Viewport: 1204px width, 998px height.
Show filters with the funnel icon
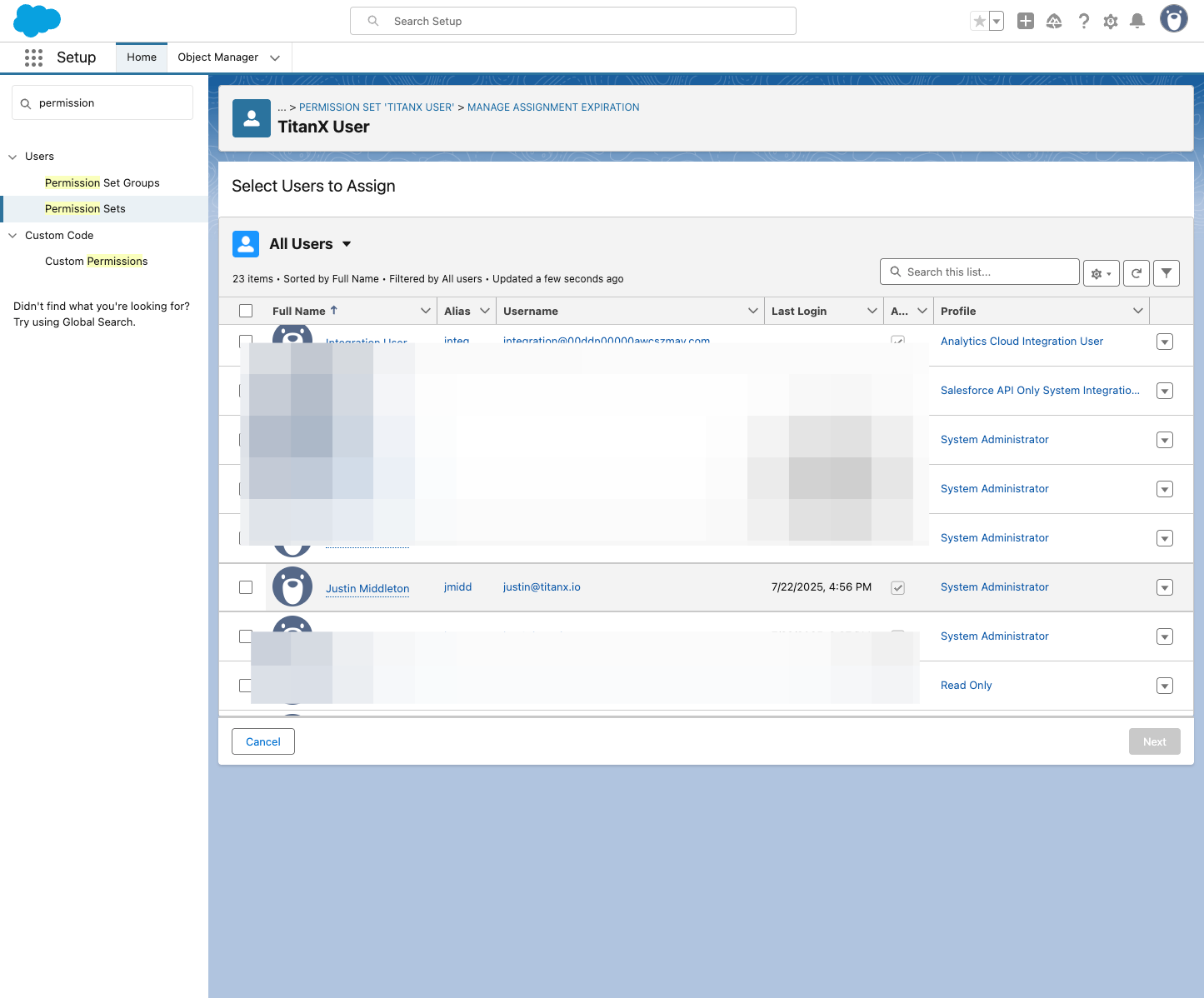click(1167, 273)
